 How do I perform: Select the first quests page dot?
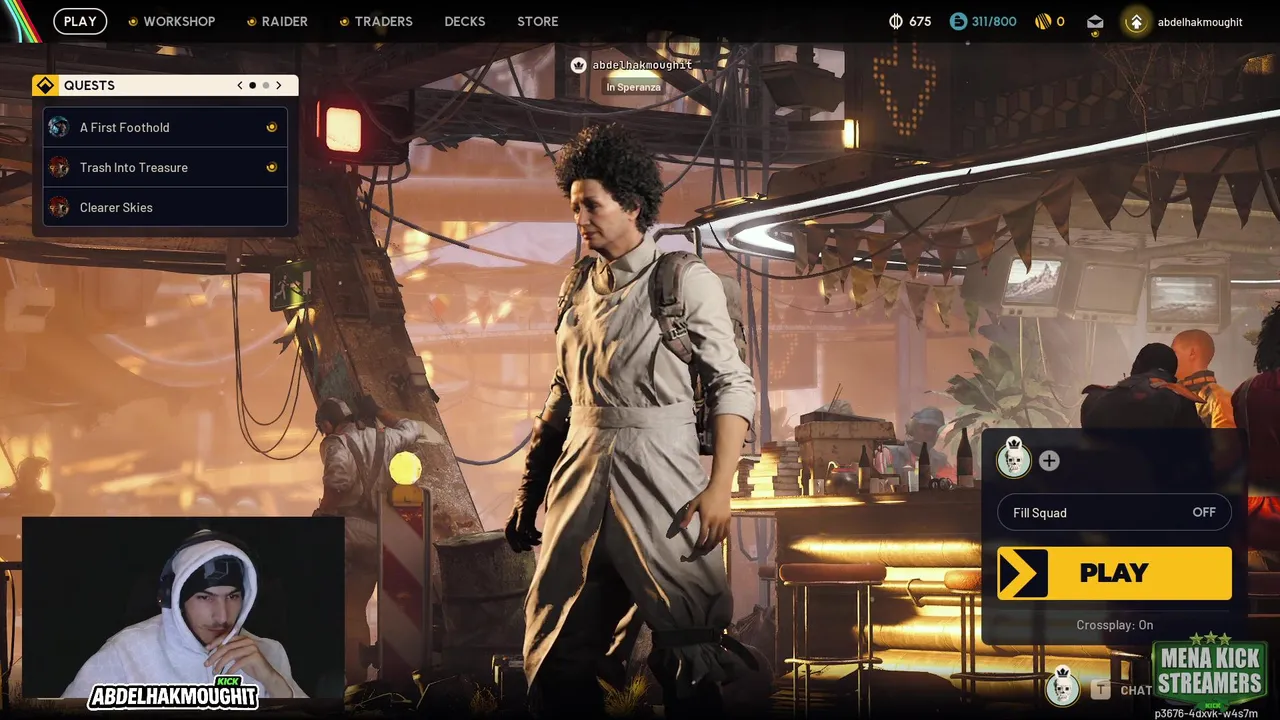coord(253,85)
